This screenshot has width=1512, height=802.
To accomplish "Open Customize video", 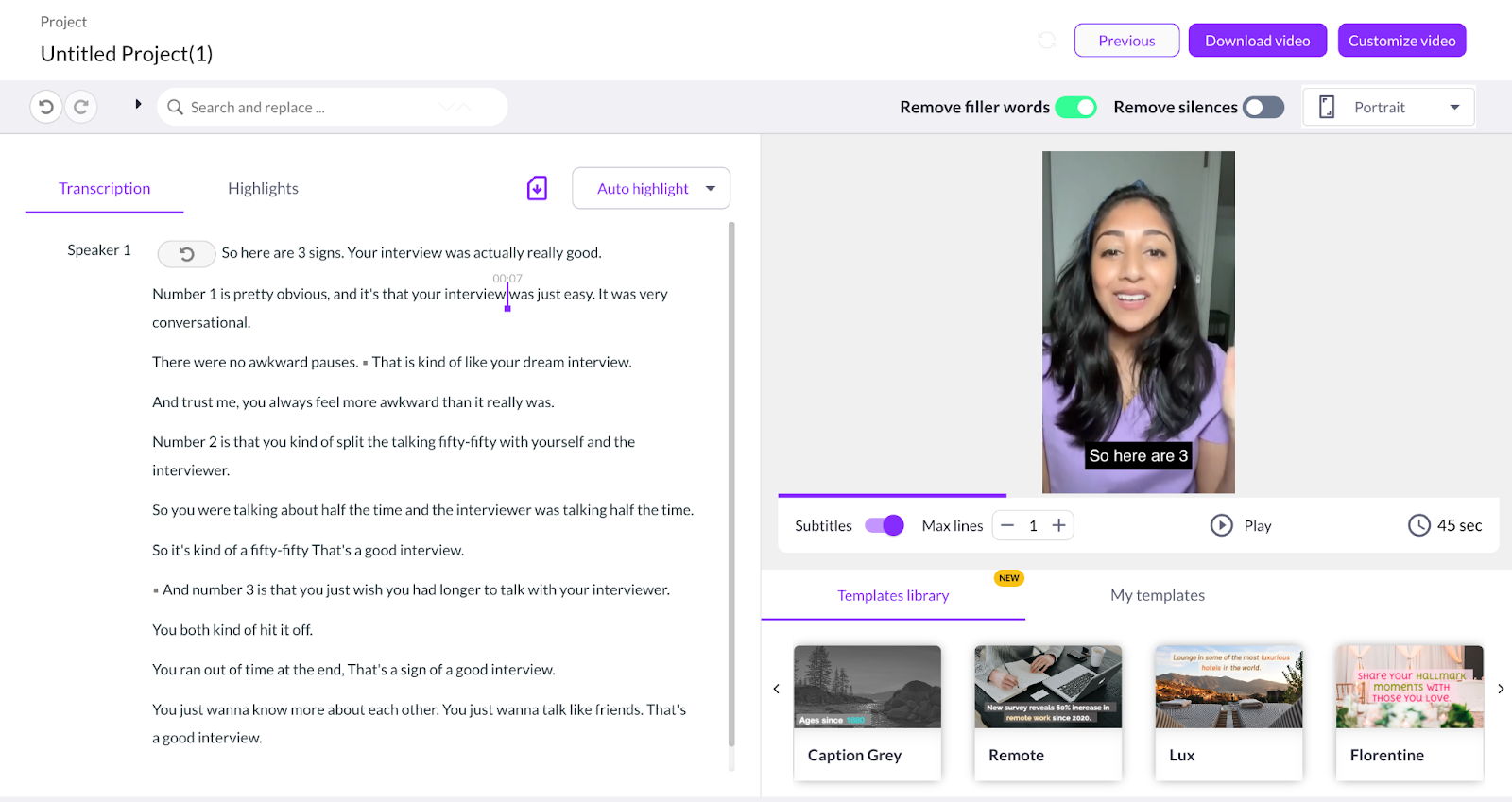I will [x=1402, y=41].
